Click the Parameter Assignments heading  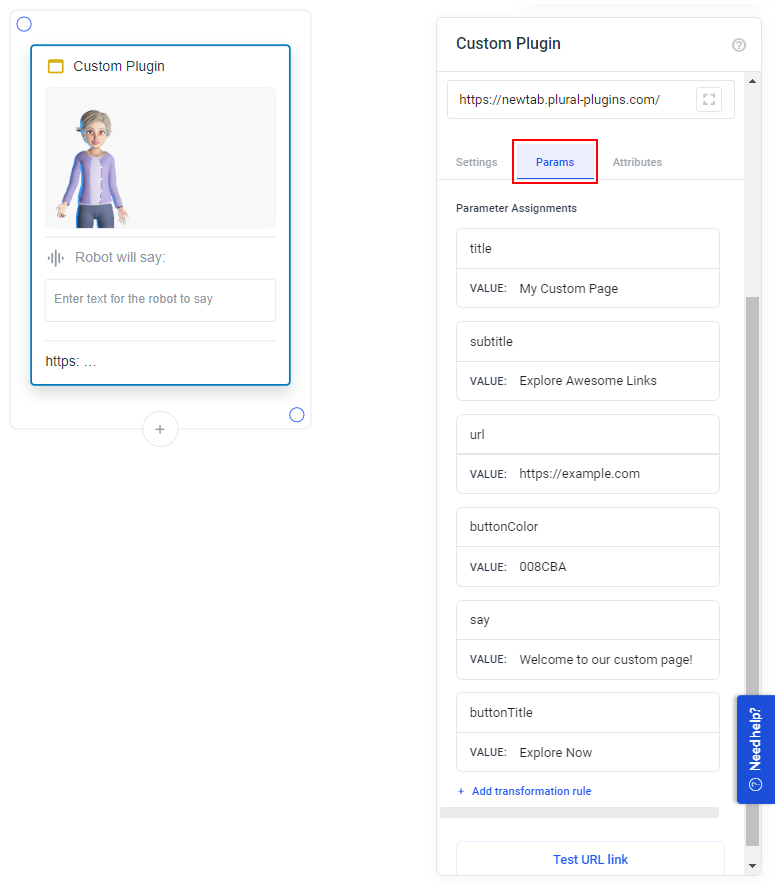click(516, 208)
